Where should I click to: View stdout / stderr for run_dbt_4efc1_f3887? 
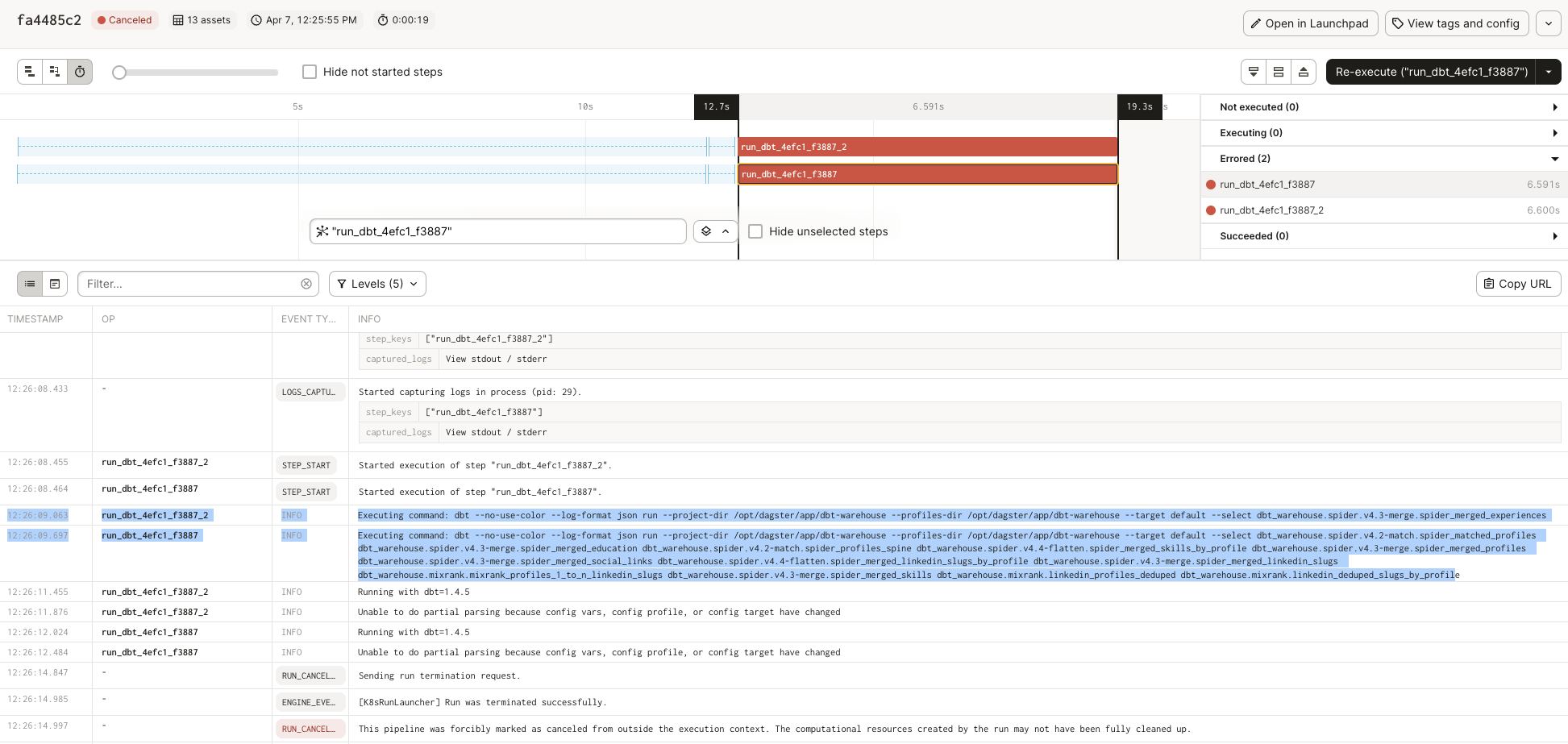(x=496, y=433)
